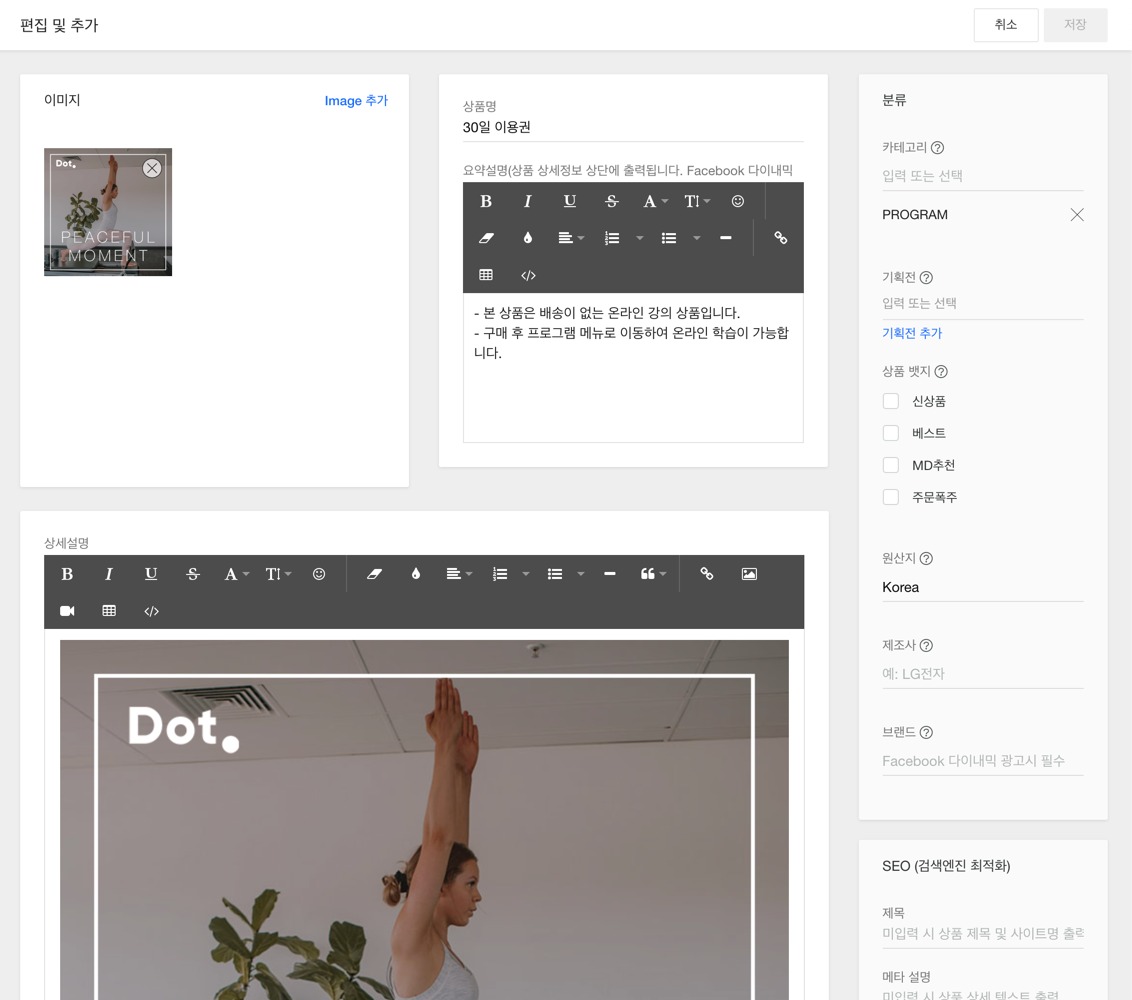Clear formatting with eraser in detail editor
Viewport: 1132px width, 1000px height.
point(374,574)
